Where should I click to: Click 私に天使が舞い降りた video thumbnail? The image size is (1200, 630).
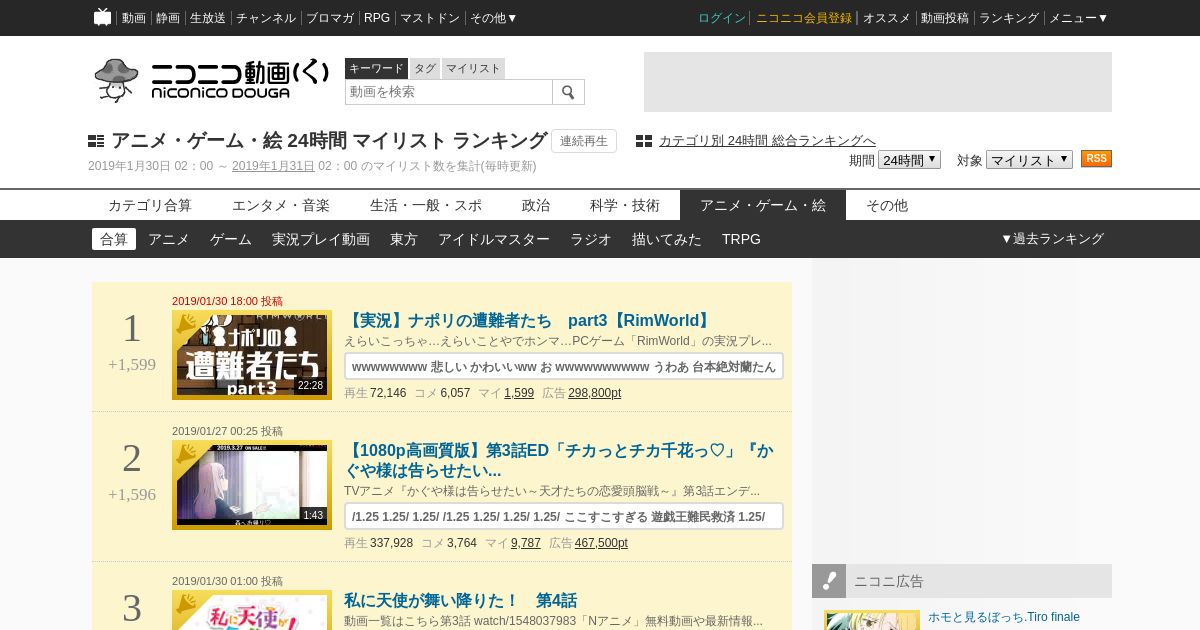click(252, 610)
